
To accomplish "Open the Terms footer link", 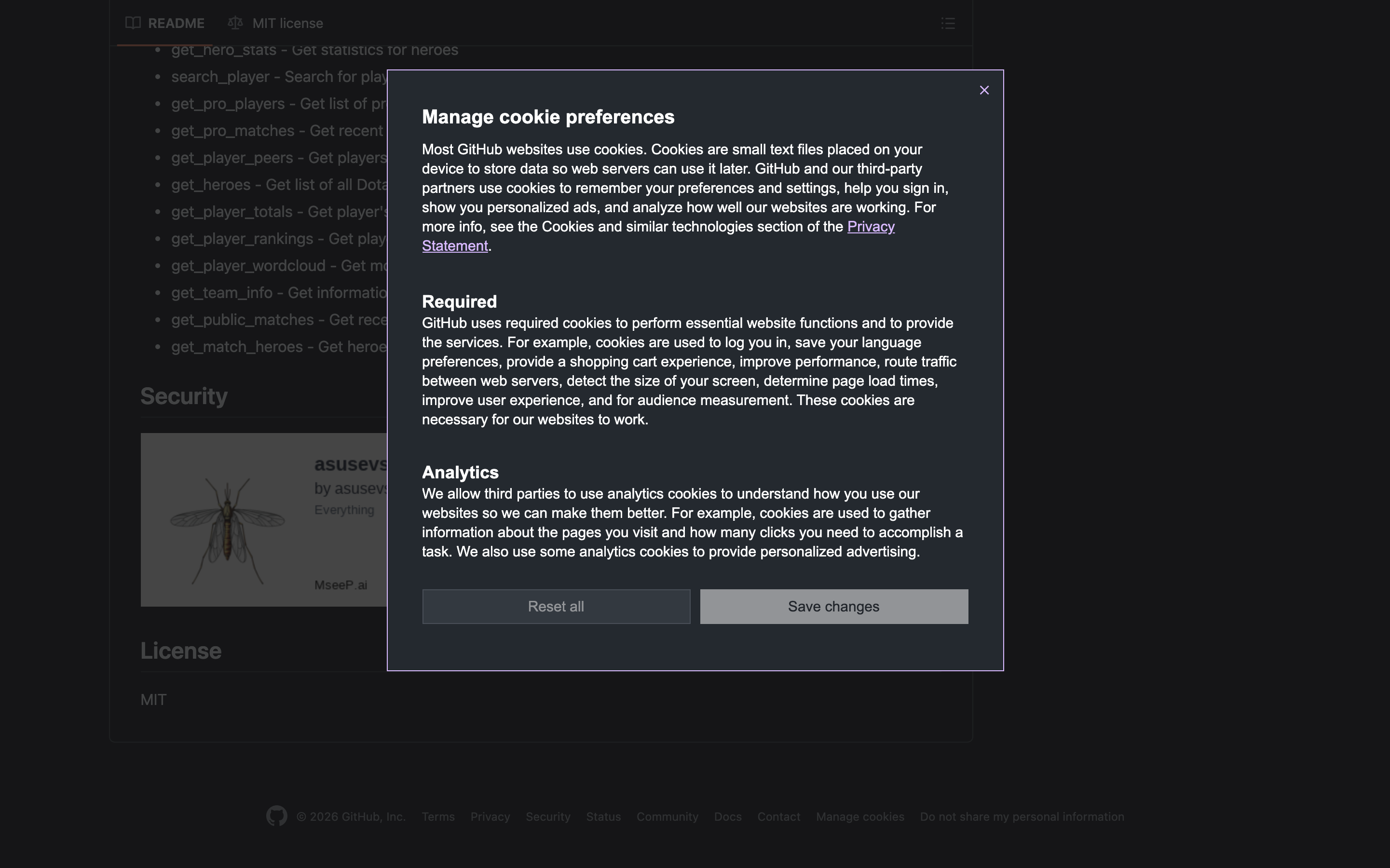I will [438, 816].
